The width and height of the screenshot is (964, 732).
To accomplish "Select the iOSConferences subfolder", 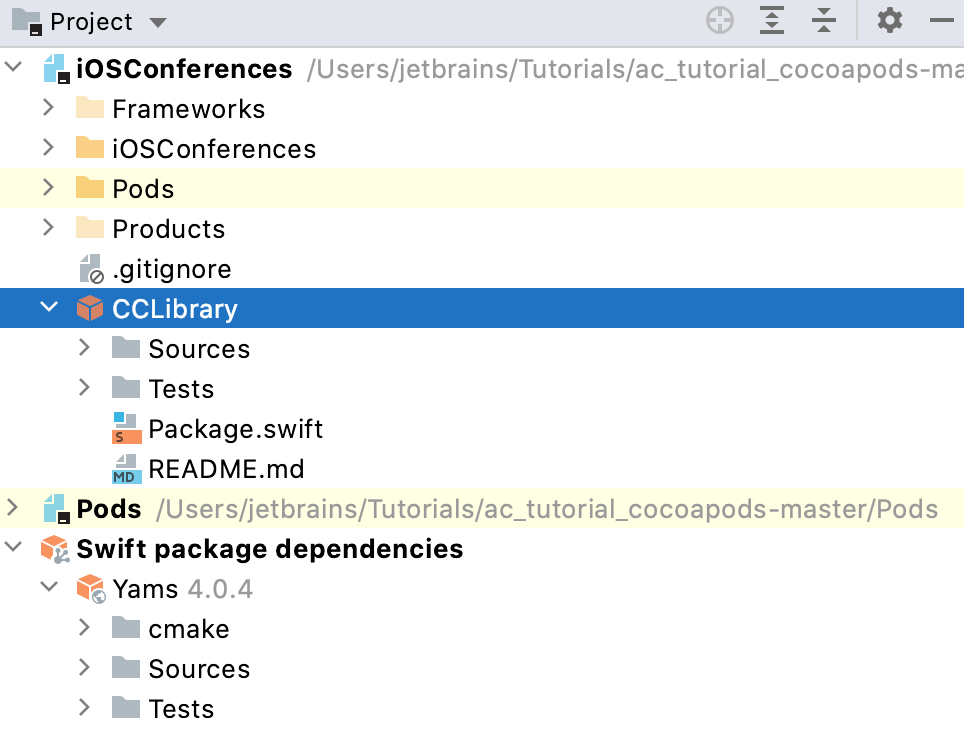I will pos(213,149).
